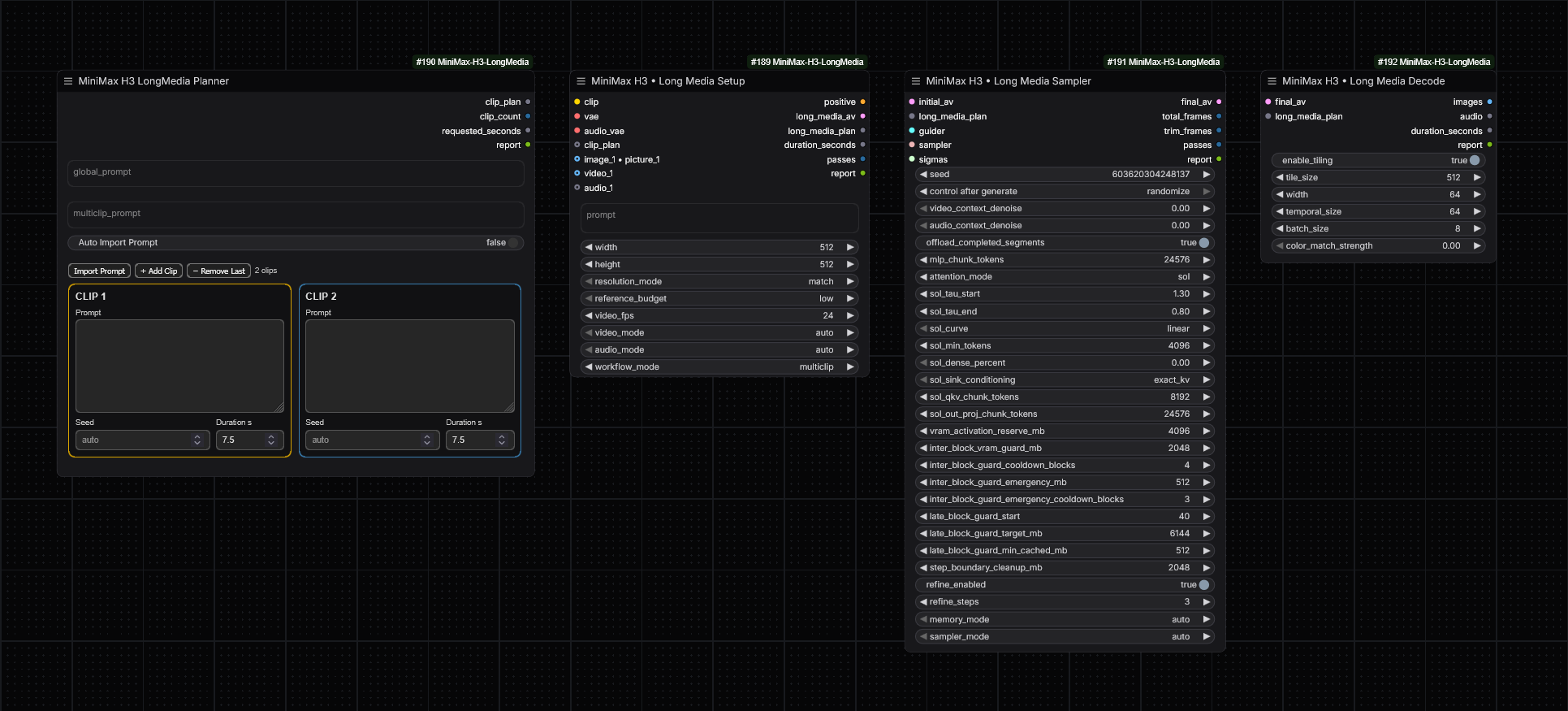Click the images output port on Decode

click(x=1489, y=102)
